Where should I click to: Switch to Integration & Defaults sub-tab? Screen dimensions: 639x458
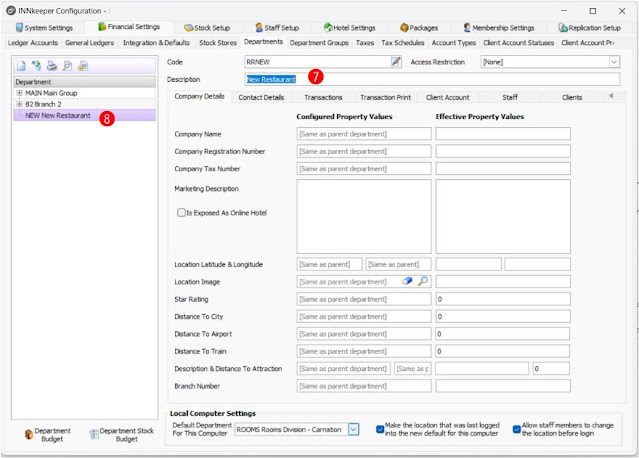point(156,43)
